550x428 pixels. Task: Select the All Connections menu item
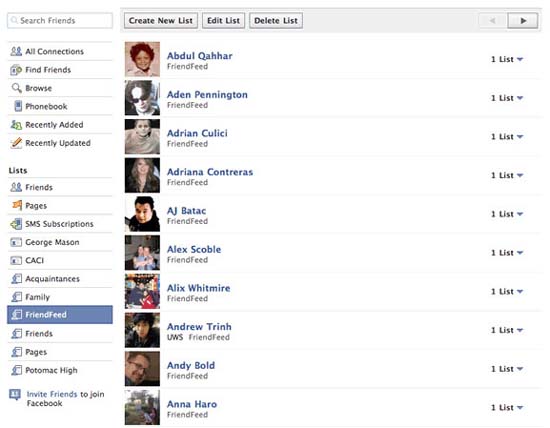60,51
